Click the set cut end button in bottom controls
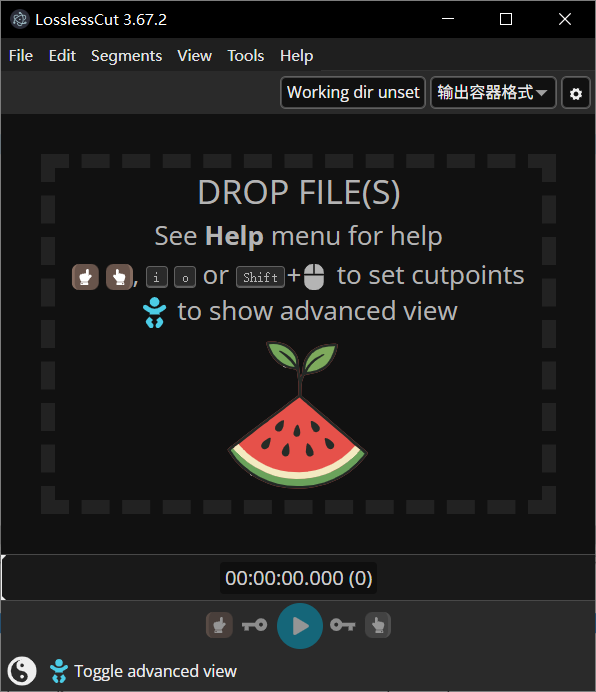The height and width of the screenshot is (692, 596). click(x=378, y=625)
